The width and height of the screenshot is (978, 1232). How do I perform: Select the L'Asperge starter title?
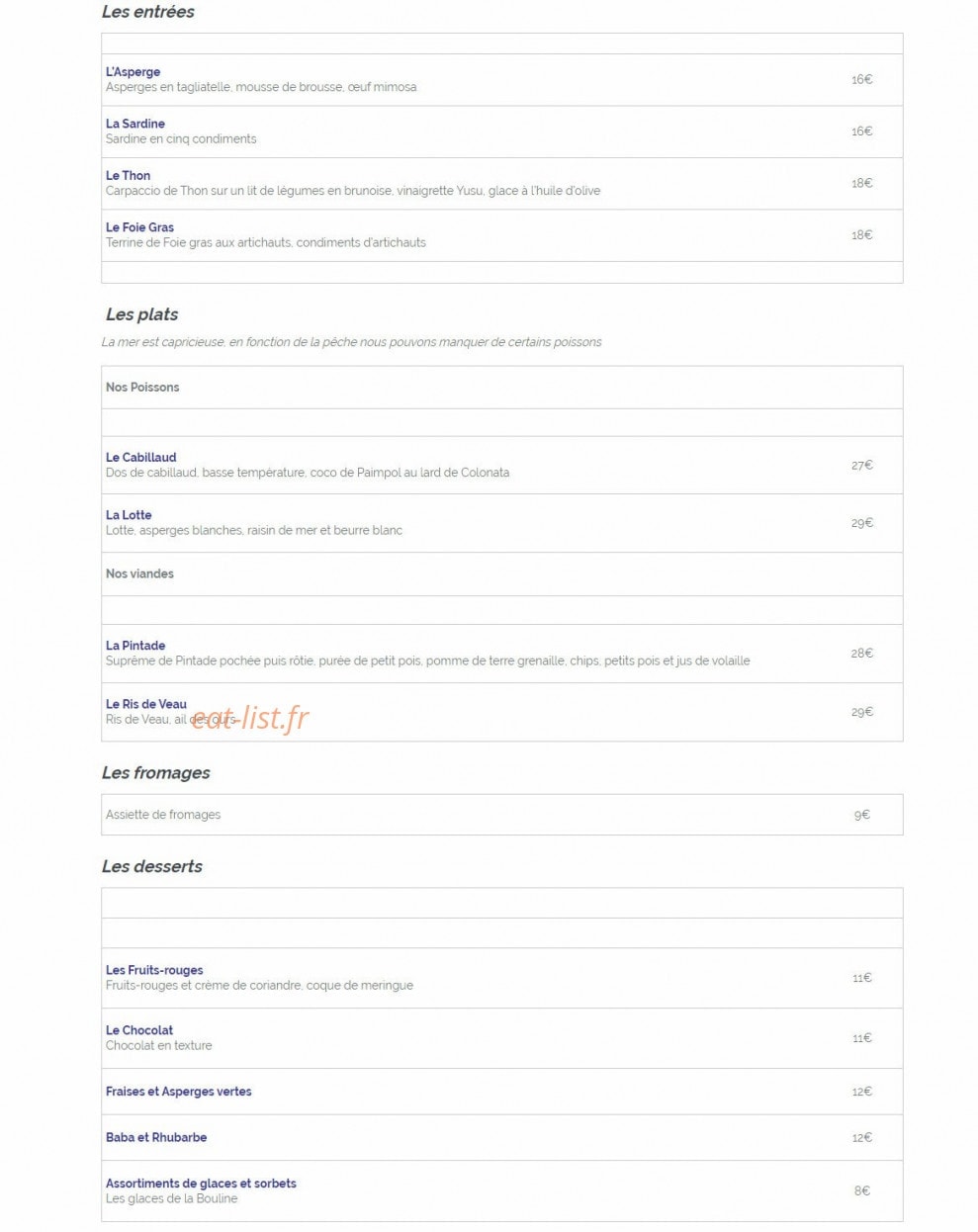[x=133, y=72]
